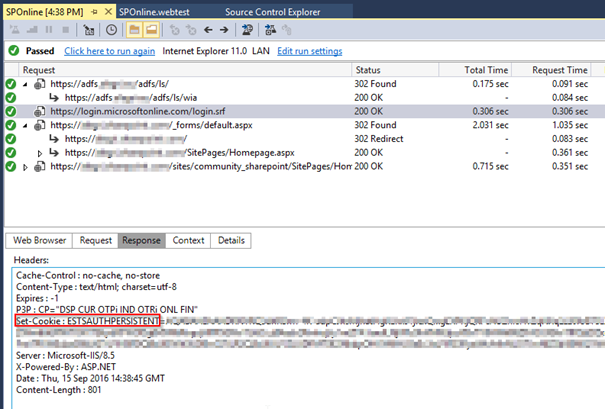Expand the SitePages/Homepage.aspx request

pyautogui.click(x=40, y=152)
